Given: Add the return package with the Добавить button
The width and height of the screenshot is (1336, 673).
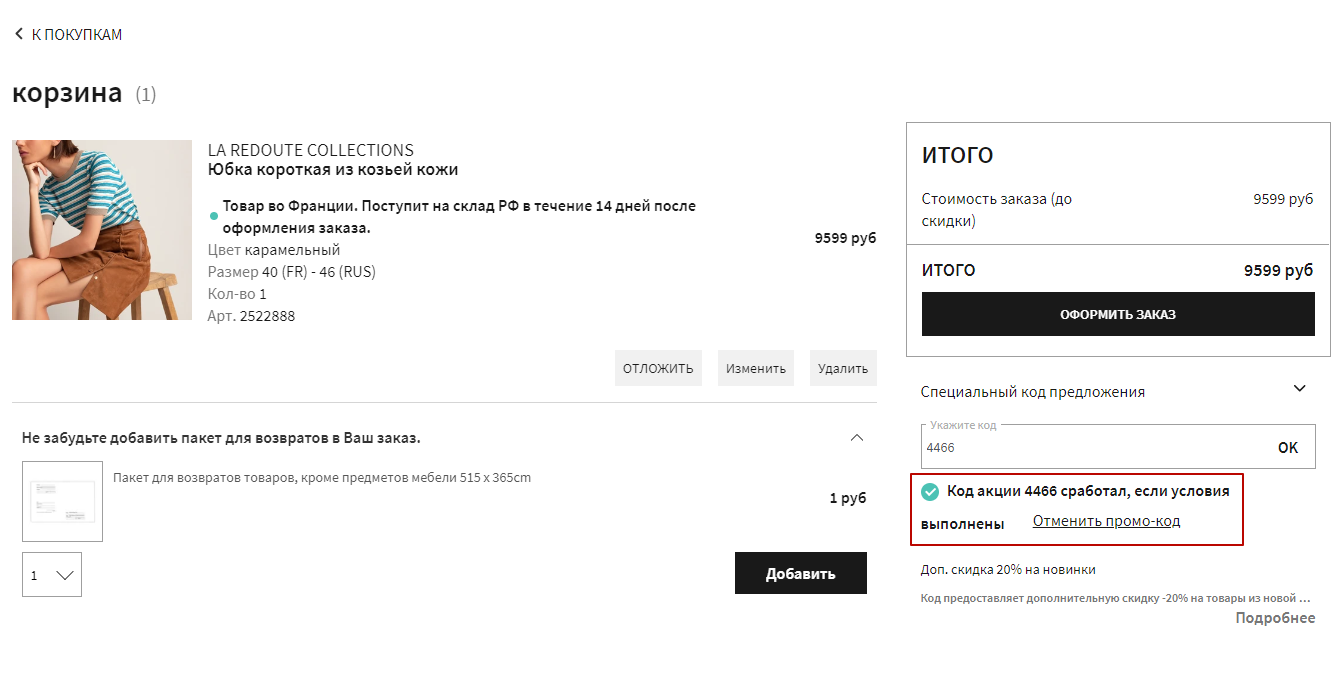Looking at the screenshot, I should point(800,574).
